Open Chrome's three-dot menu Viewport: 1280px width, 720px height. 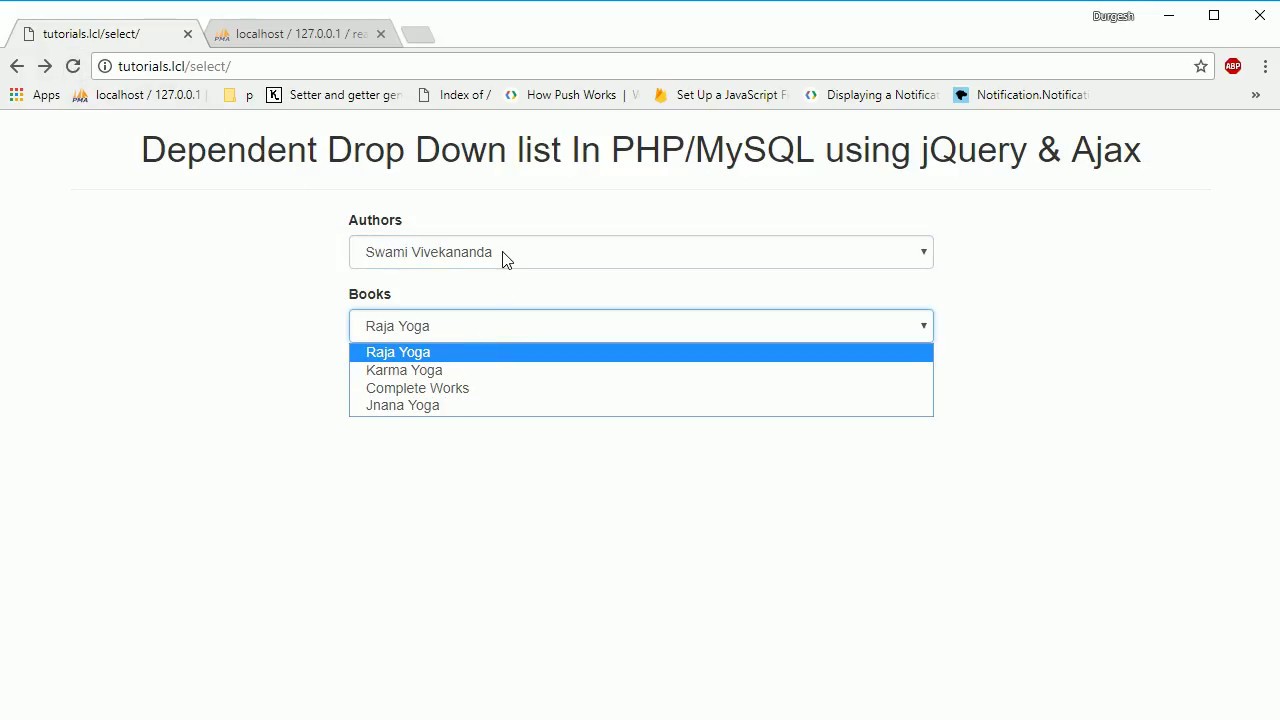coord(1265,66)
